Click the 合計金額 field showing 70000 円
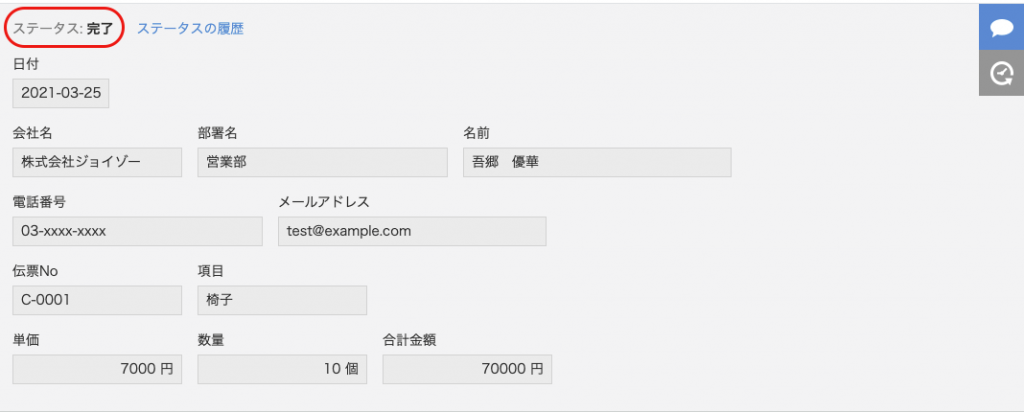The height and width of the screenshot is (412, 1024). point(467,369)
